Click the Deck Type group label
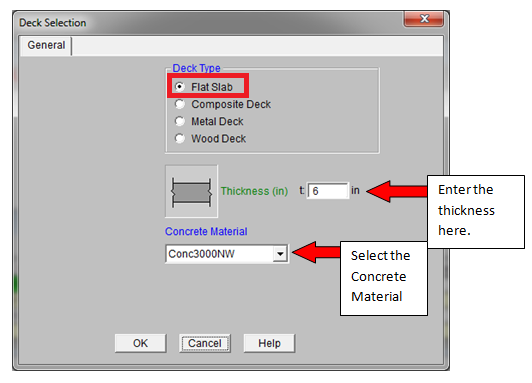 [x=196, y=68]
